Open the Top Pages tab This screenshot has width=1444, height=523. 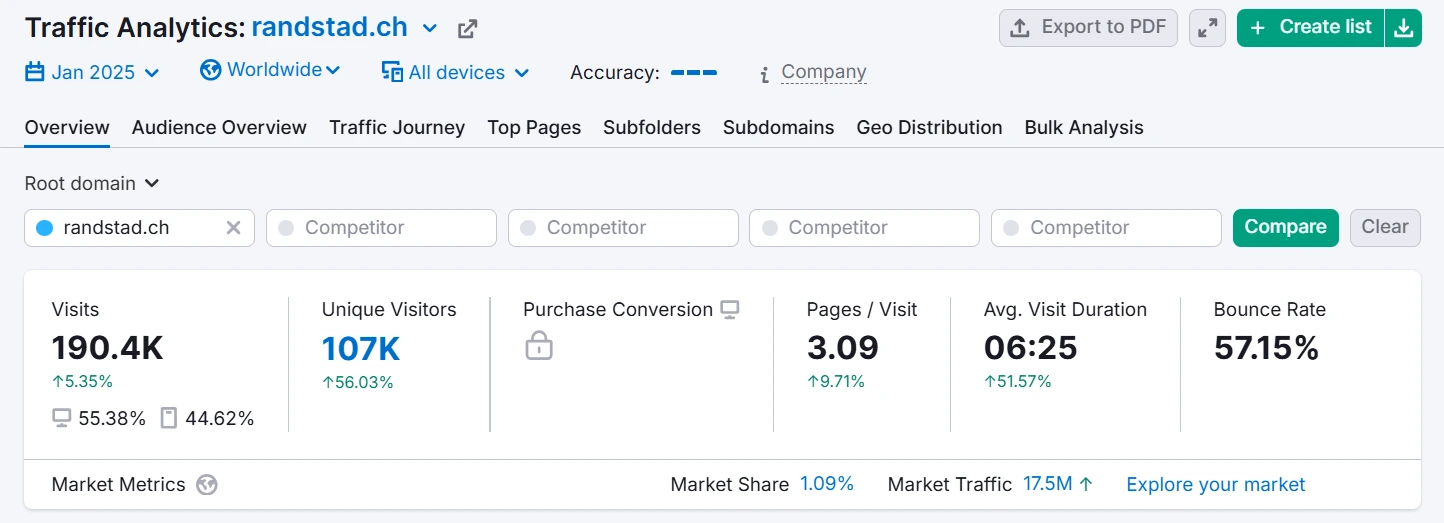pos(534,127)
